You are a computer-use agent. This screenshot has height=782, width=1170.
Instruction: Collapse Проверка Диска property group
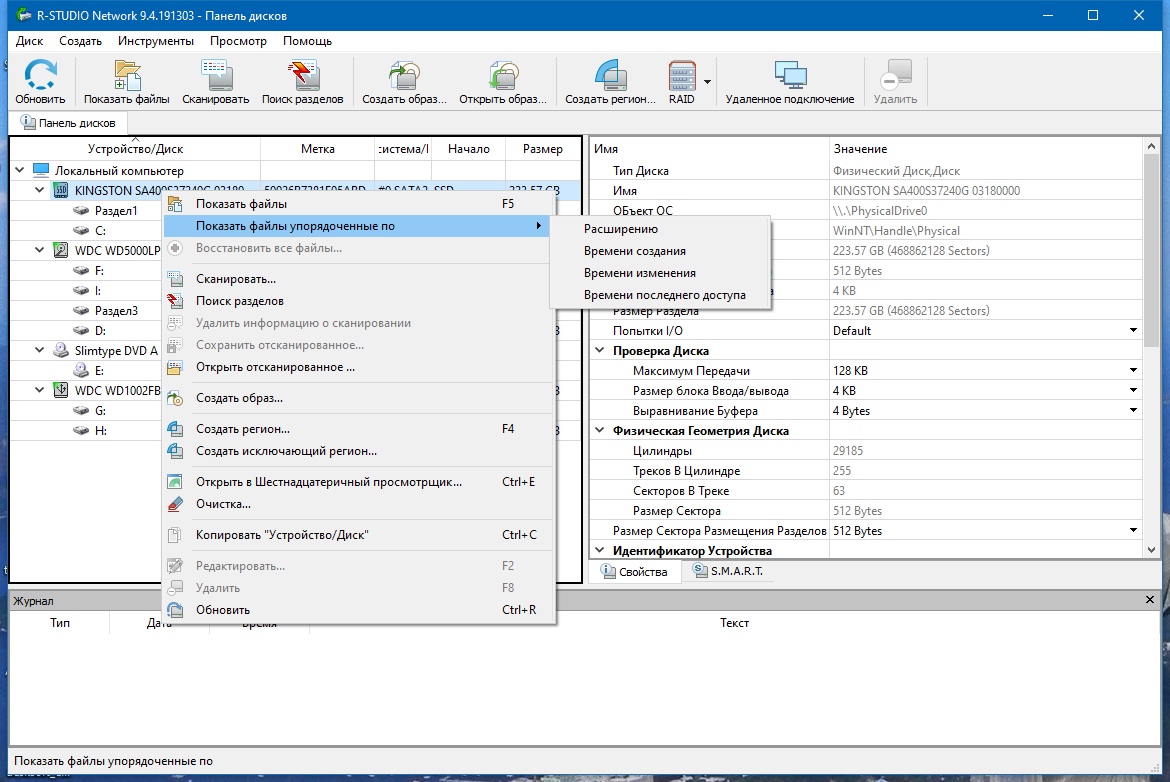[600, 350]
